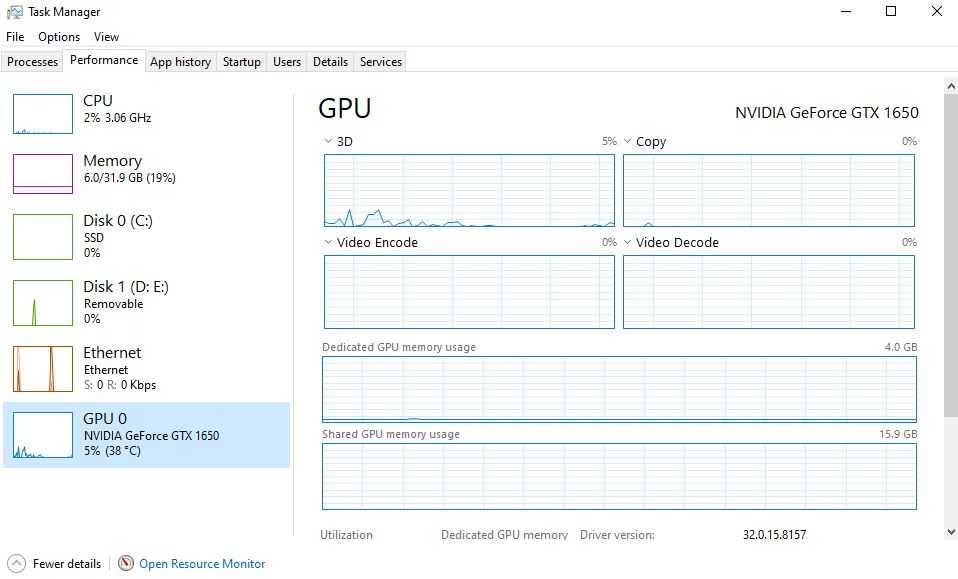
Task: Click the Task Manager title bar icon
Action: point(14,12)
